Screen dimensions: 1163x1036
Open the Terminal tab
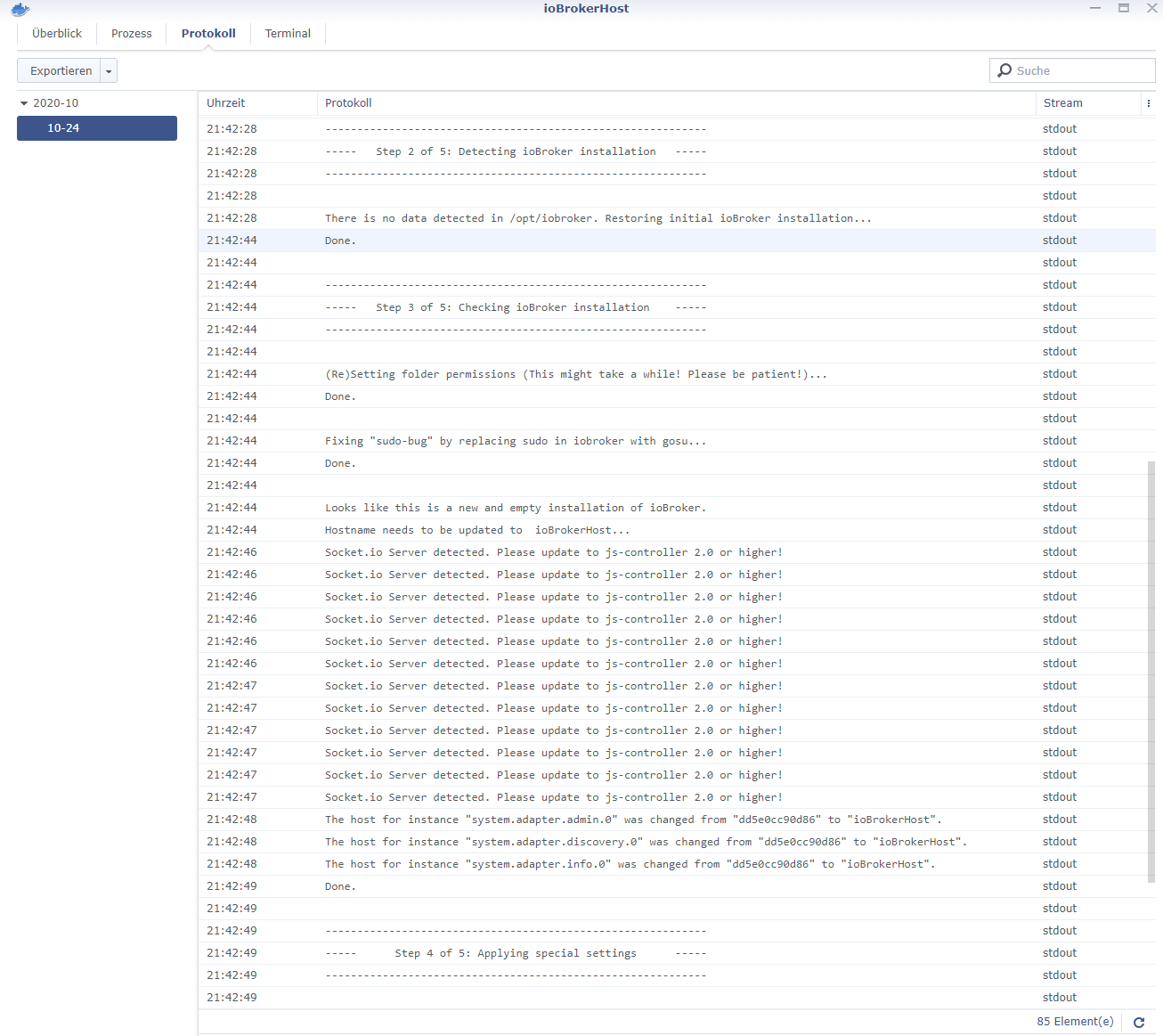[288, 34]
